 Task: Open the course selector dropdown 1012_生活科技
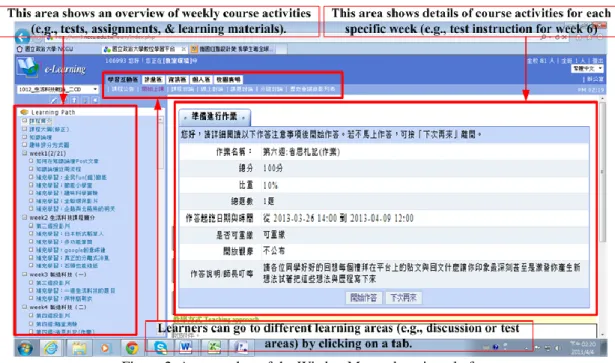(x=57, y=89)
